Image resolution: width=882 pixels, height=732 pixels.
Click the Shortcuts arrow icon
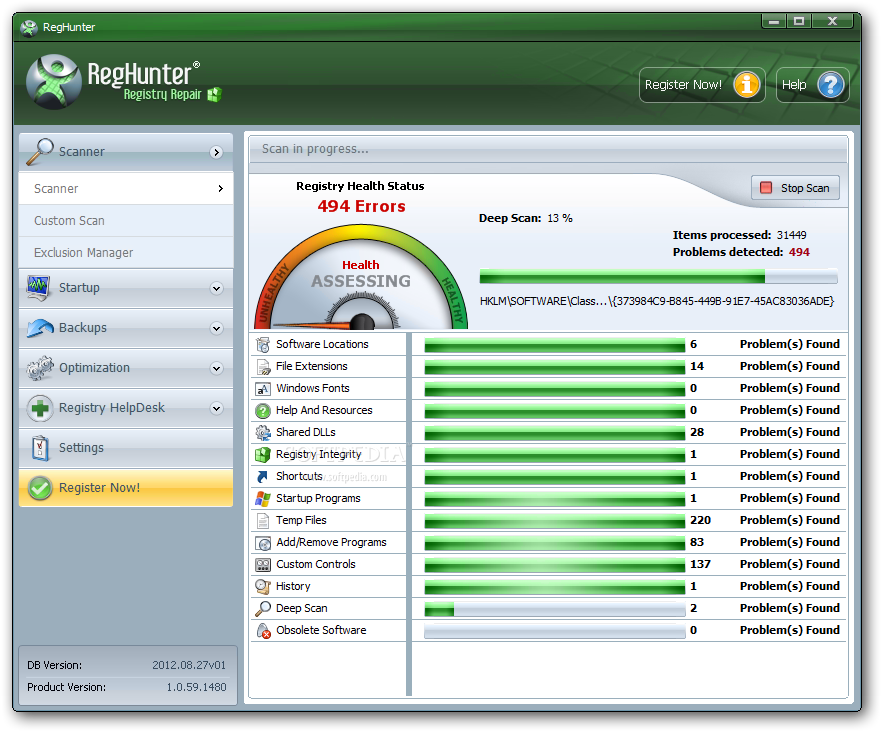tap(263, 477)
